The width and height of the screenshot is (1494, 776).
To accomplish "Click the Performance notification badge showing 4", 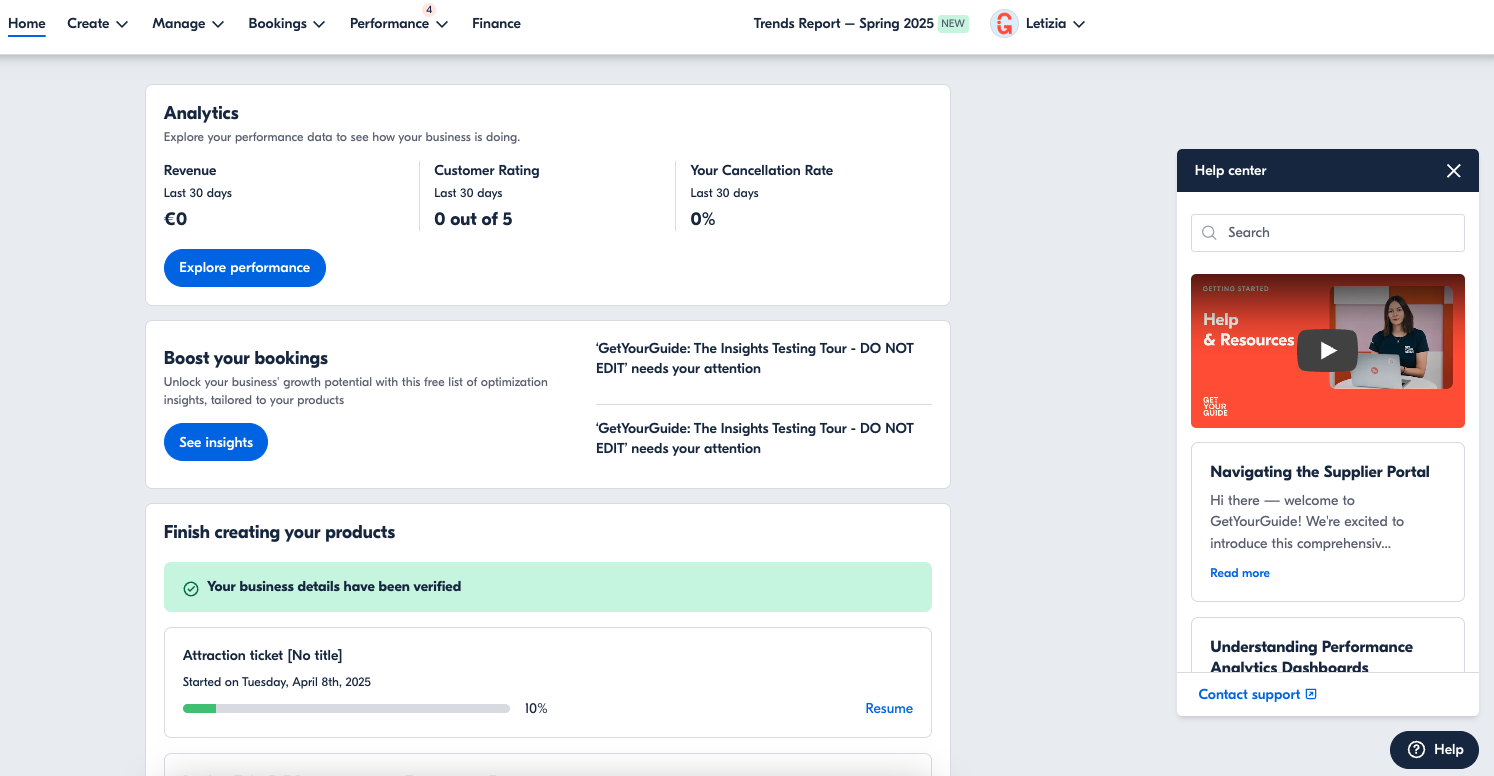I will (429, 9).
